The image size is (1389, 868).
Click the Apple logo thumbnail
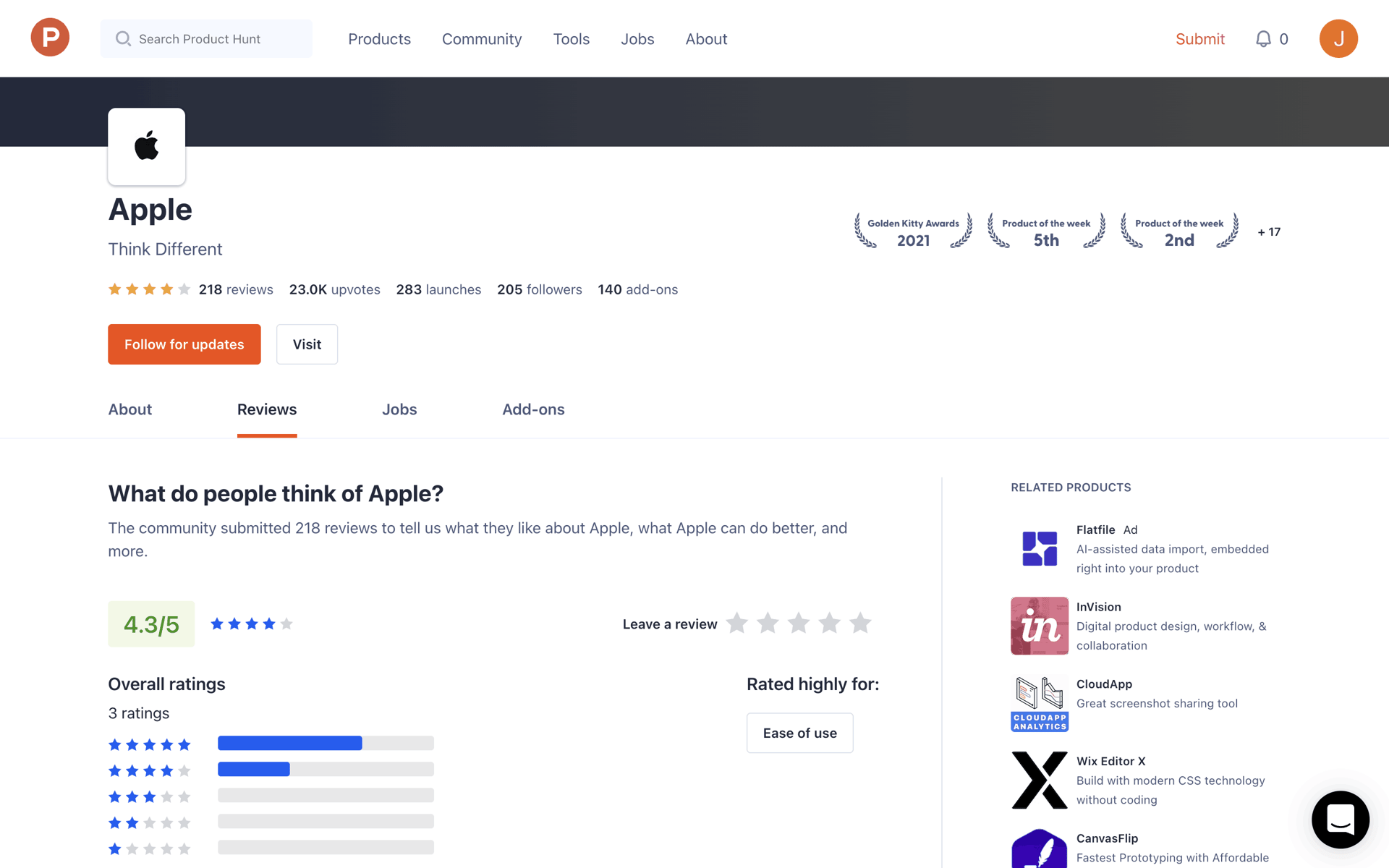tap(147, 146)
